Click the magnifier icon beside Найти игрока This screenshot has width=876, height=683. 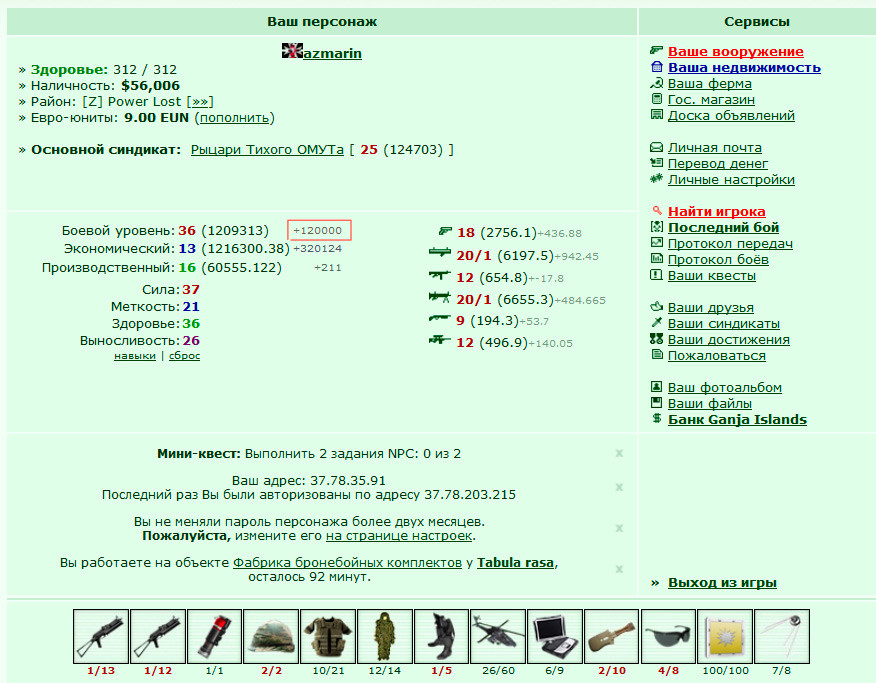coord(657,211)
